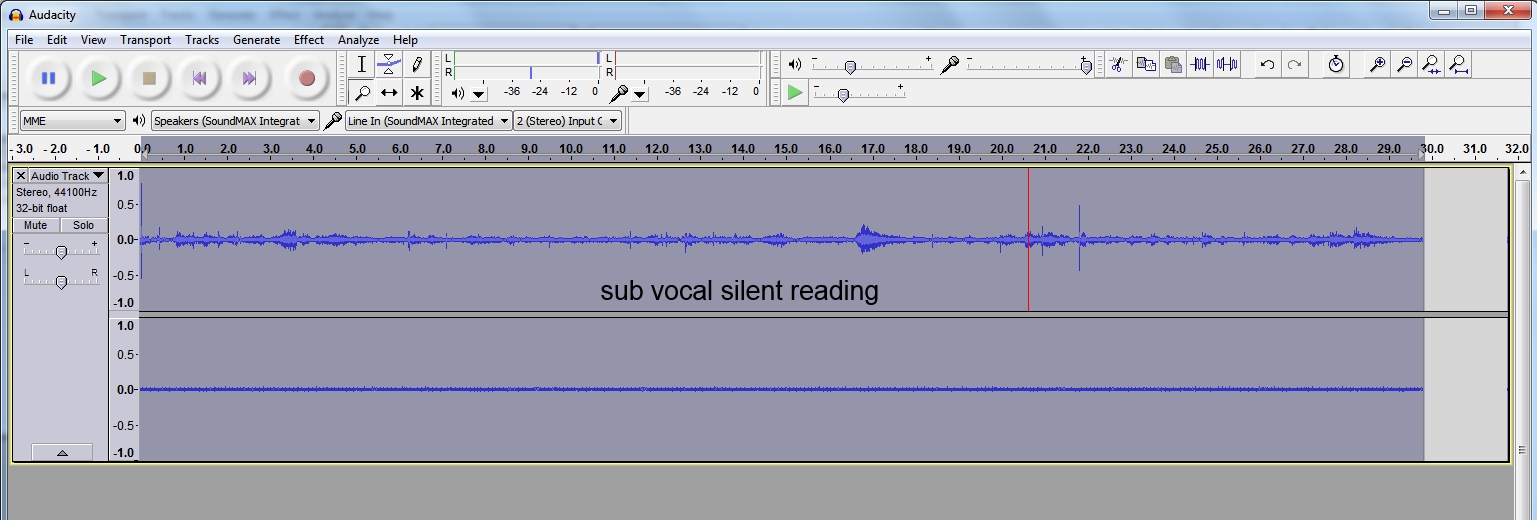Image resolution: width=1537 pixels, height=520 pixels.
Task: Open the Effect menu
Action: click(x=308, y=40)
